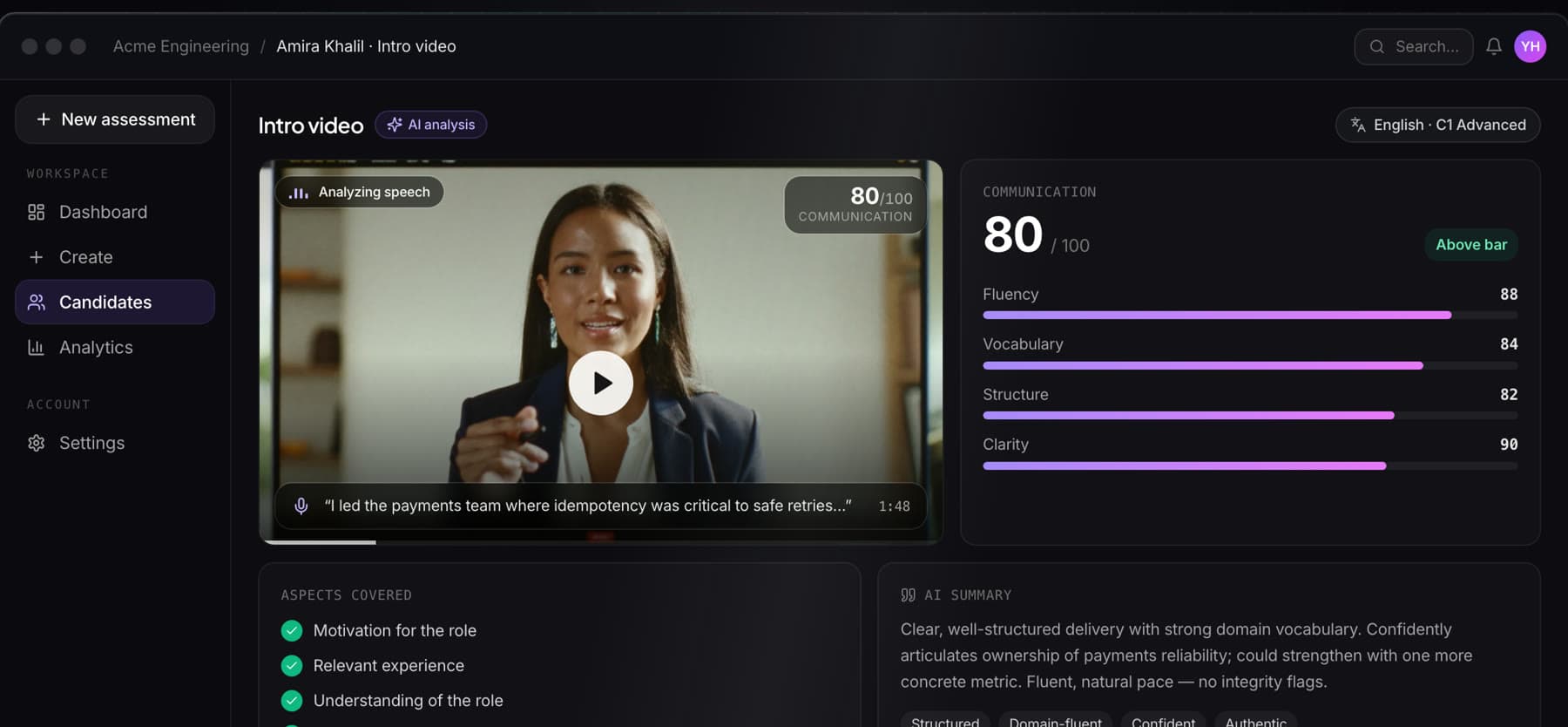Viewport: 1568px width, 727px height.
Task: Click the Candidates people icon
Action: coord(36,302)
